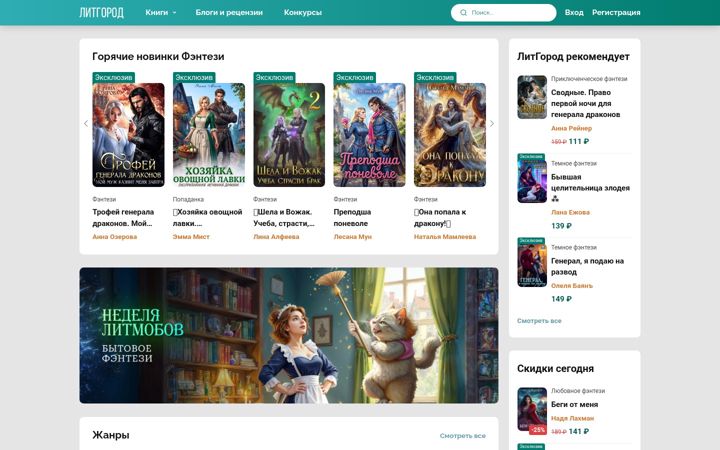This screenshot has height=450, width=720.
Task: Open author Эмма Мист
Action: point(191,237)
